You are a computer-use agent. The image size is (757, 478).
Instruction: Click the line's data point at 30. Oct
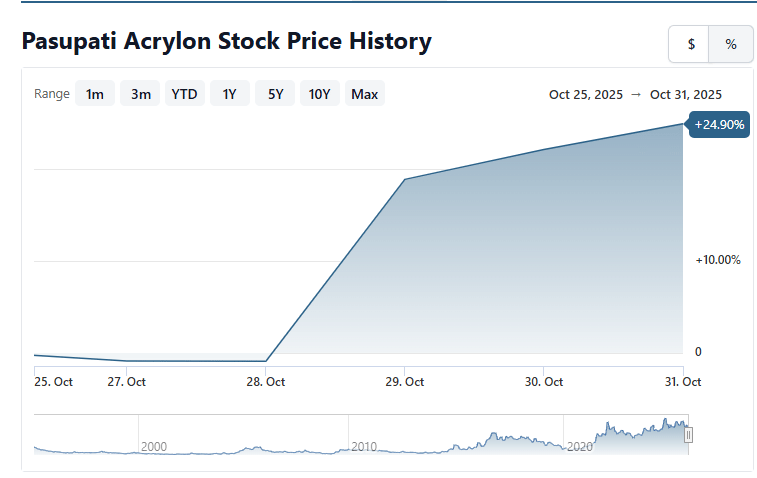[x=543, y=150]
